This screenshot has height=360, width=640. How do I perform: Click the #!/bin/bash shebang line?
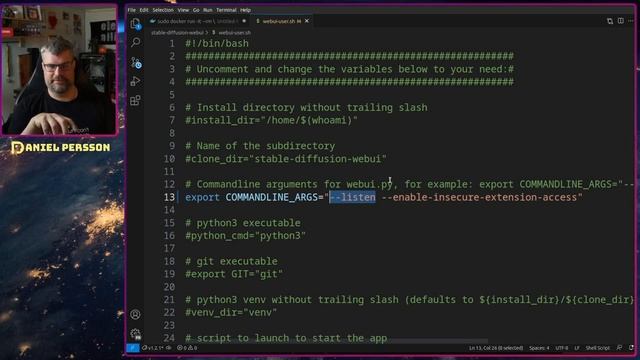[217, 43]
